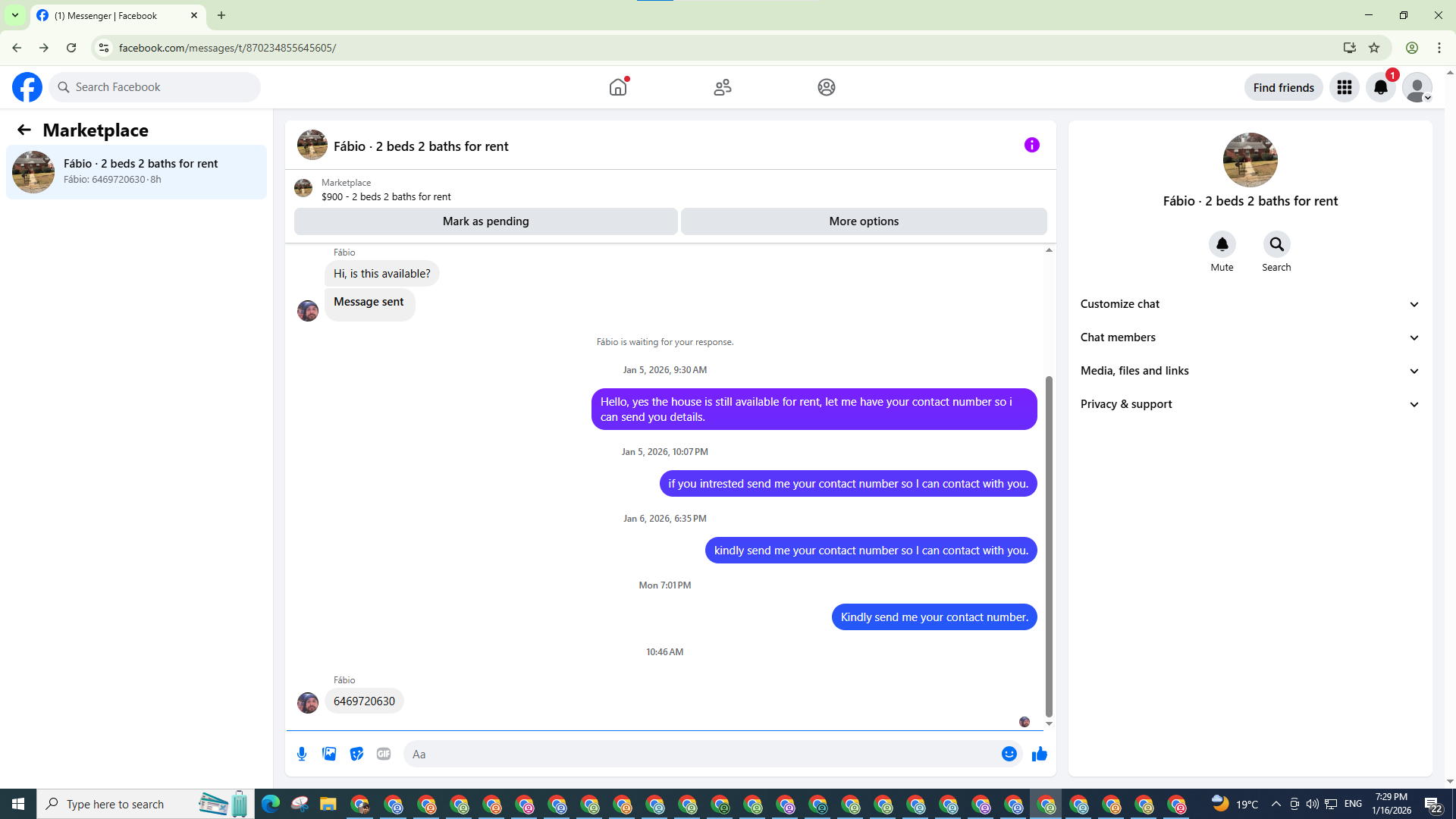Click the More options button

pos(864,221)
